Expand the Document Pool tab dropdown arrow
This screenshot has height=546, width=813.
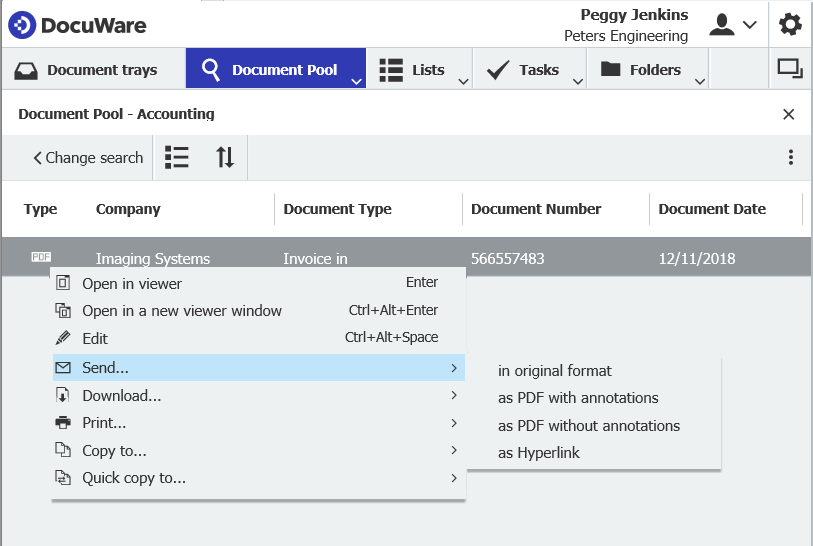point(357,81)
